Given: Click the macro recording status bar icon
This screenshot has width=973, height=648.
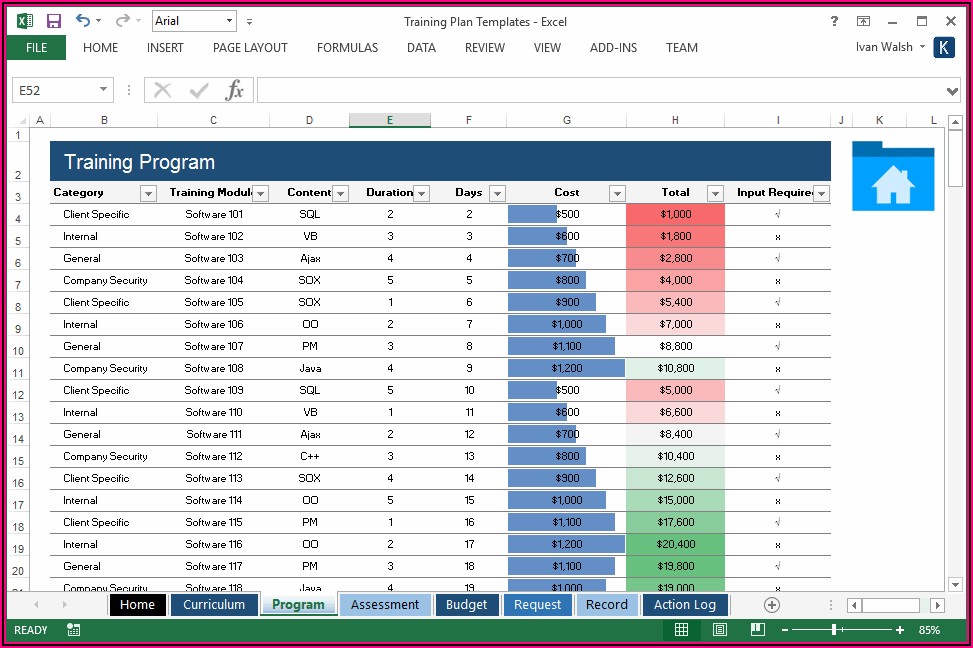Looking at the screenshot, I should (x=74, y=630).
